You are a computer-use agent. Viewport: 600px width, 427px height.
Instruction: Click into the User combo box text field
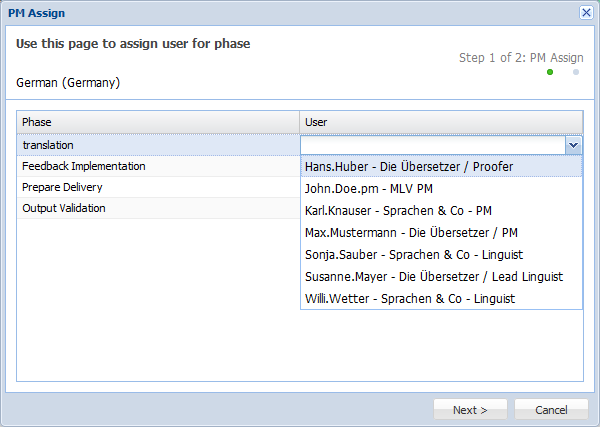(432, 145)
